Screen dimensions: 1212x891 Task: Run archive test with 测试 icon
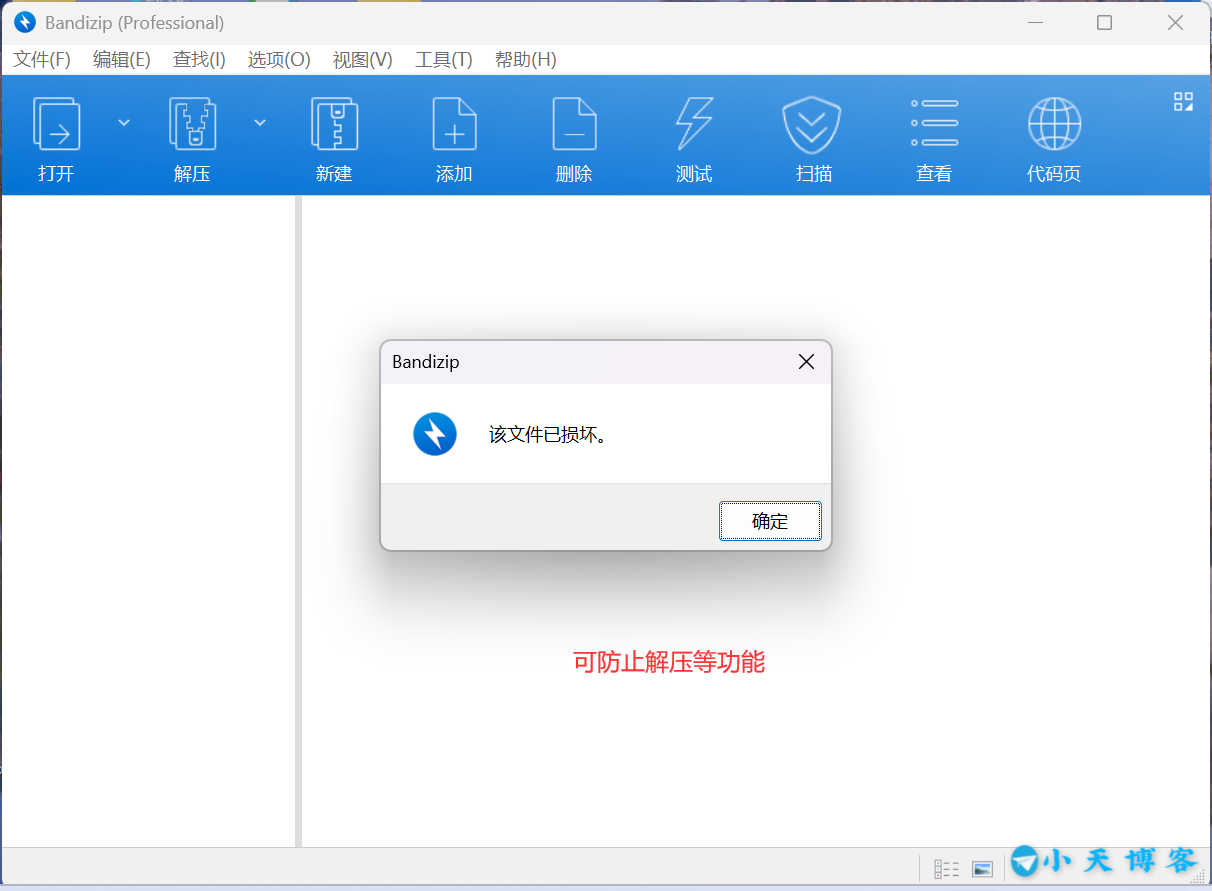[694, 125]
